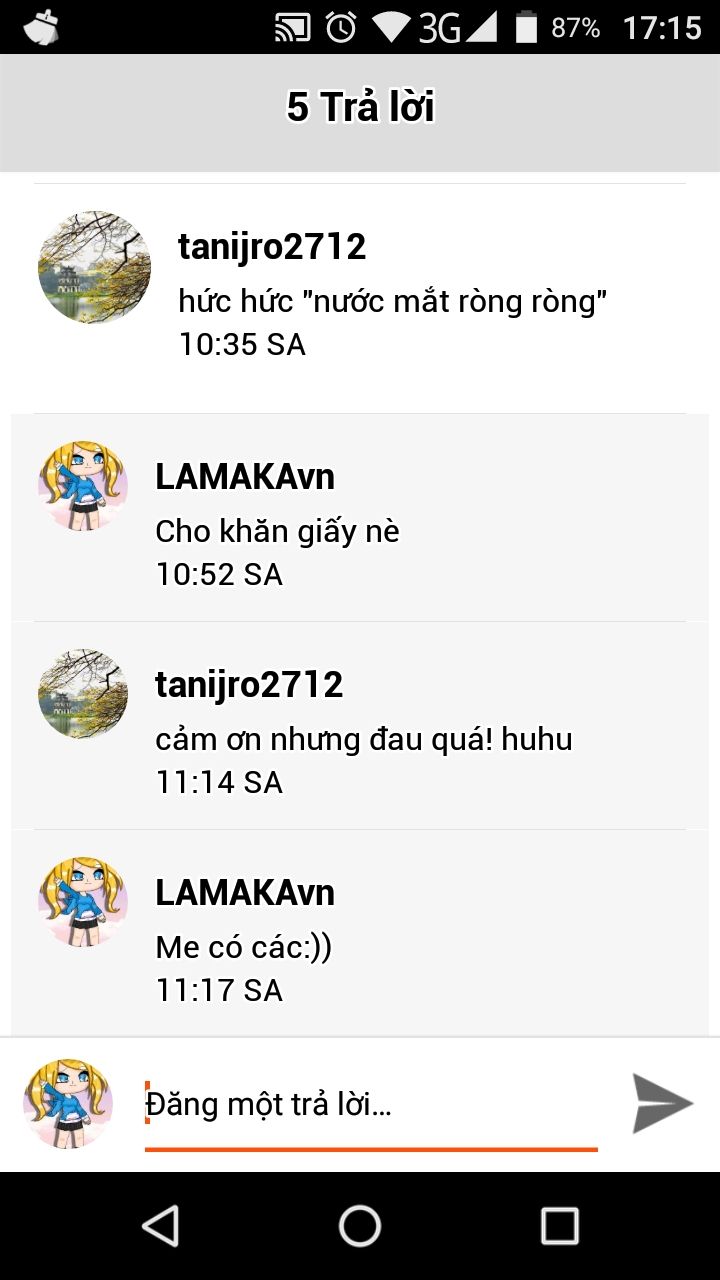720x1280 pixels.
Task: Open tanijro2712's avatar on top comment
Action: [94, 267]
